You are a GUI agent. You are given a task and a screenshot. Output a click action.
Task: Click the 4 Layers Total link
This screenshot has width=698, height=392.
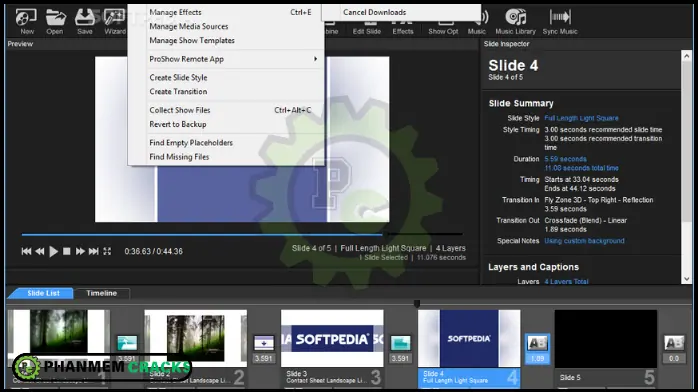point(566,282)
